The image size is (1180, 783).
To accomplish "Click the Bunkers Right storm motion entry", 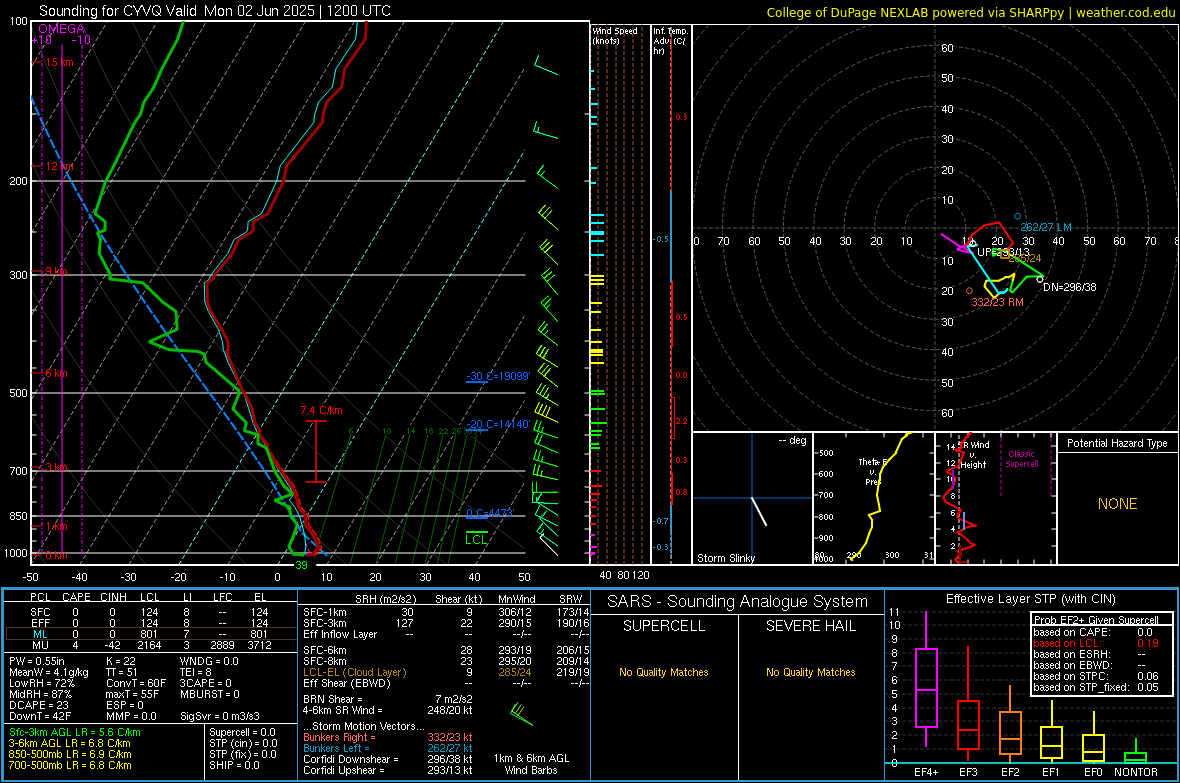I will point(388,737).
